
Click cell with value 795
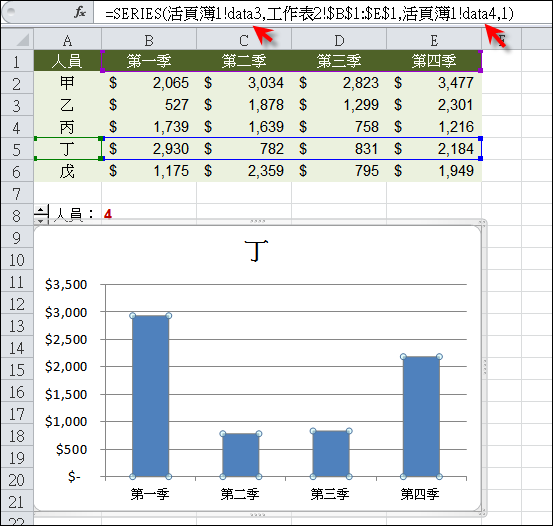(x=339, y=171)
